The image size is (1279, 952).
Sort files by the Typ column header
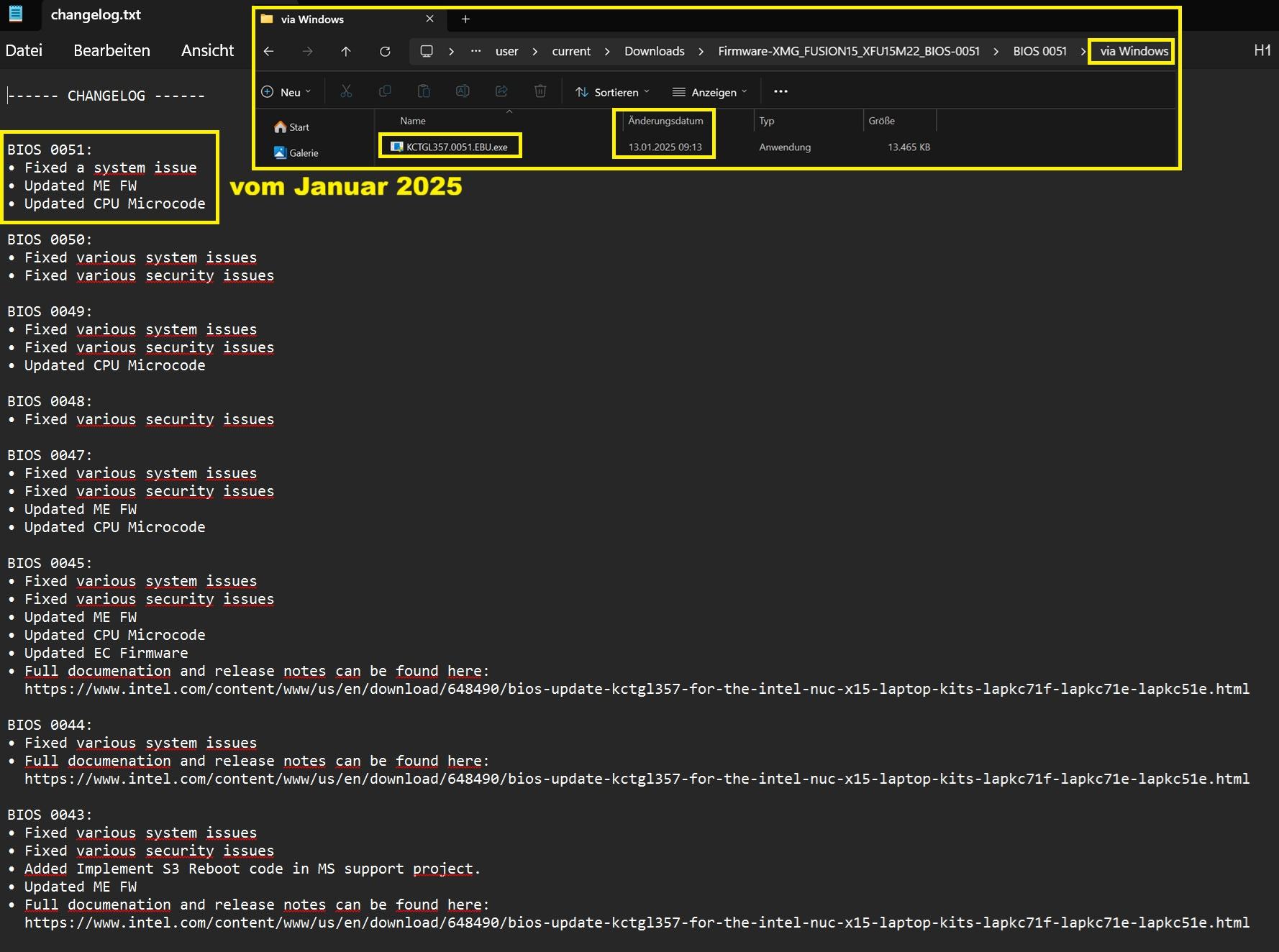click(767, 121)
